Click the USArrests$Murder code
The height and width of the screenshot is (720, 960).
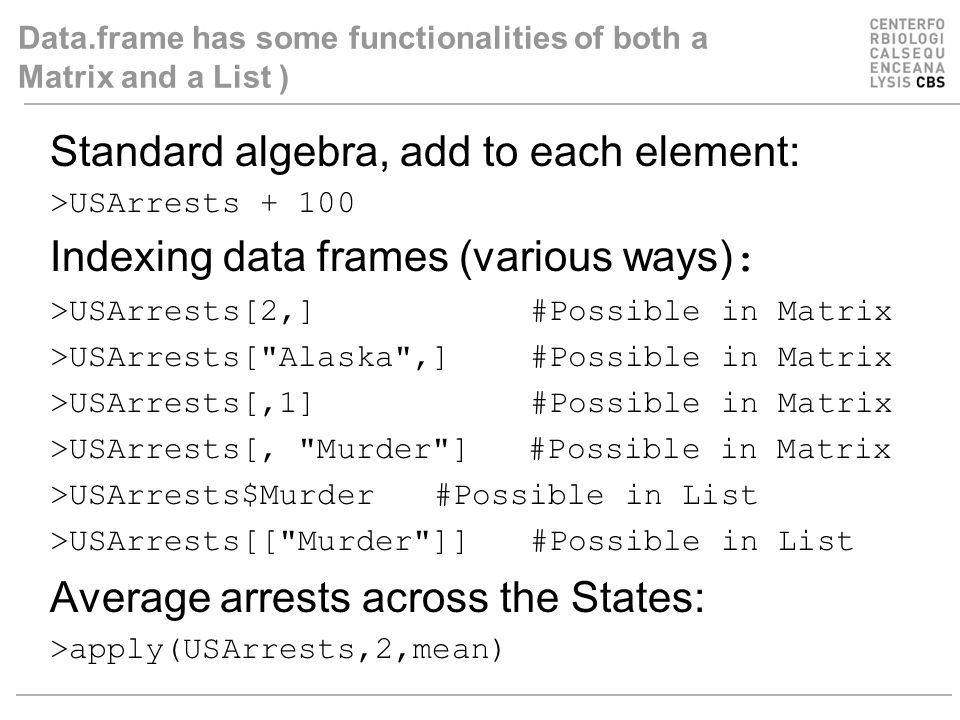212,495
